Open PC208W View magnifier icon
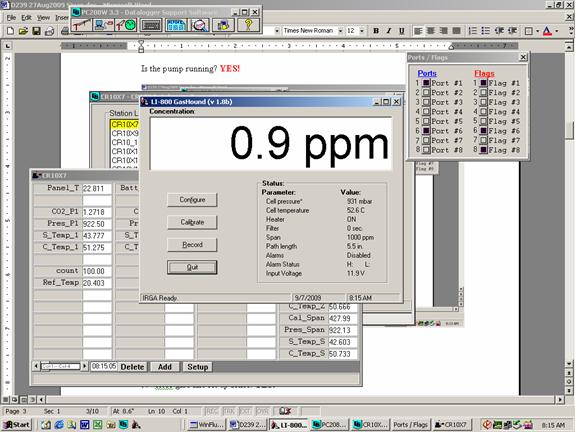The width and height of the screenshot is (575, 432). tap(200, 25)
